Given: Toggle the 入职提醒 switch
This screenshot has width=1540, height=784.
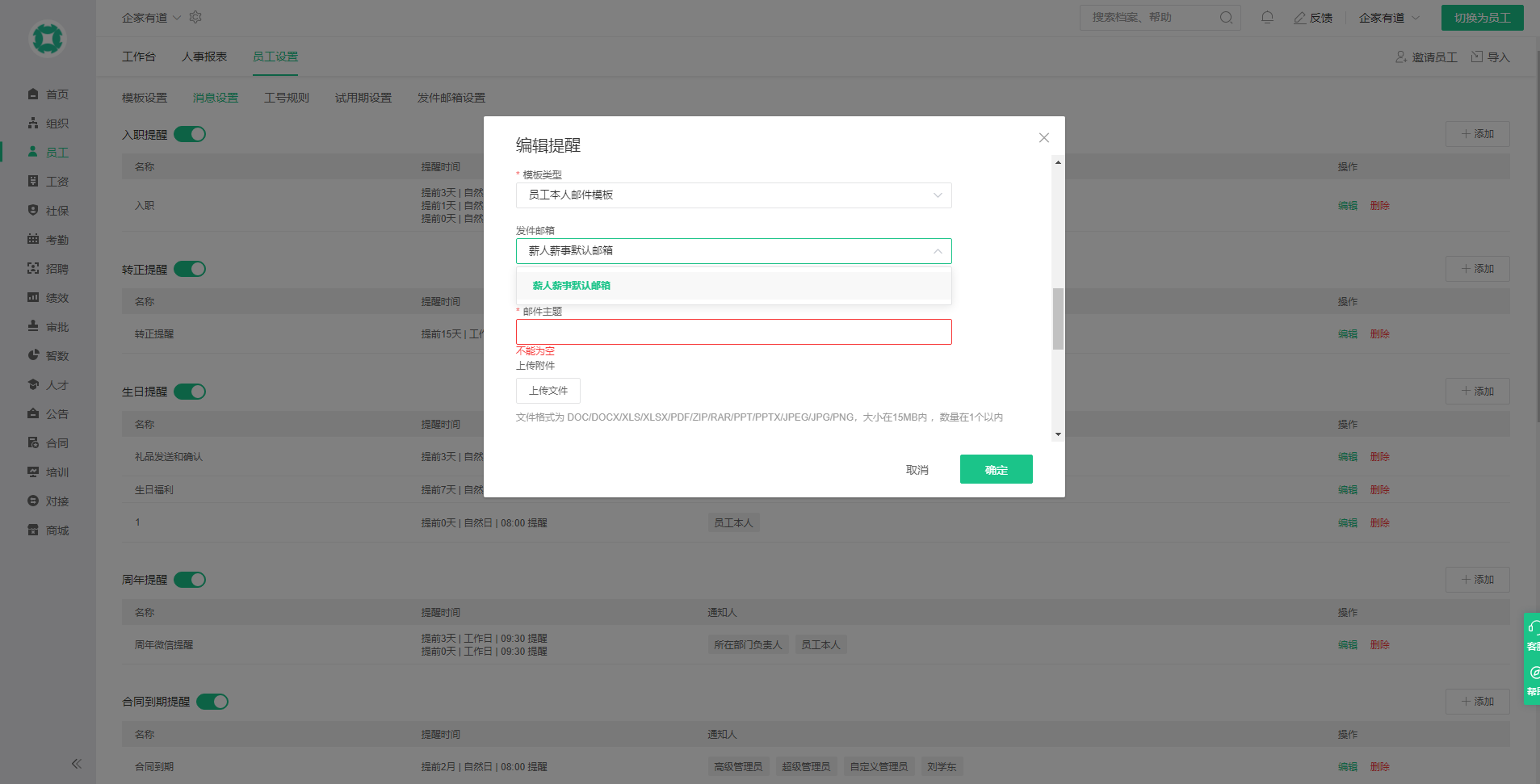Looking at the screenshot, I should pos(190,134).
